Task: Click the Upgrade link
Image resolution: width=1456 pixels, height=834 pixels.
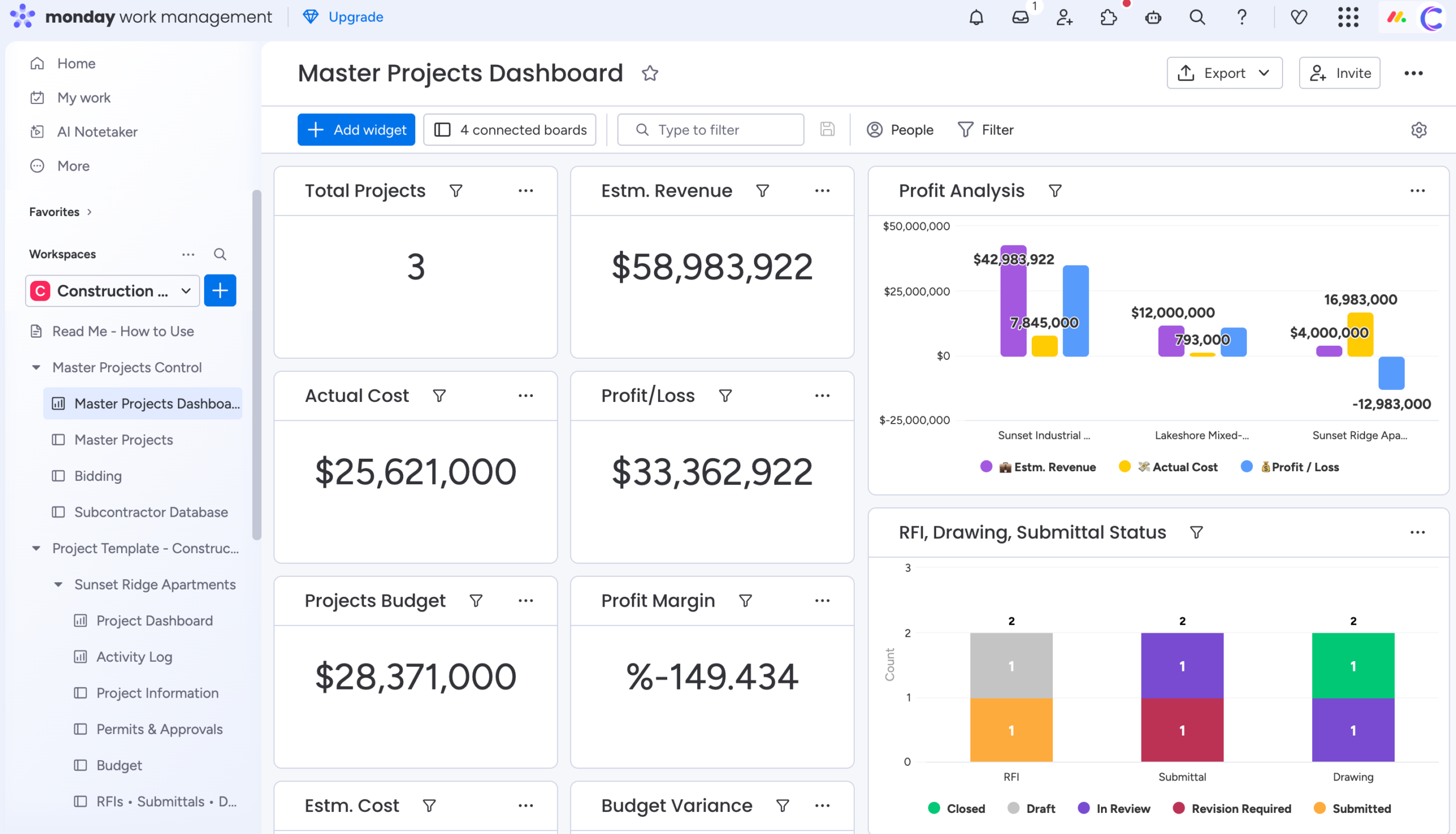Action: (x=355, y=17)
